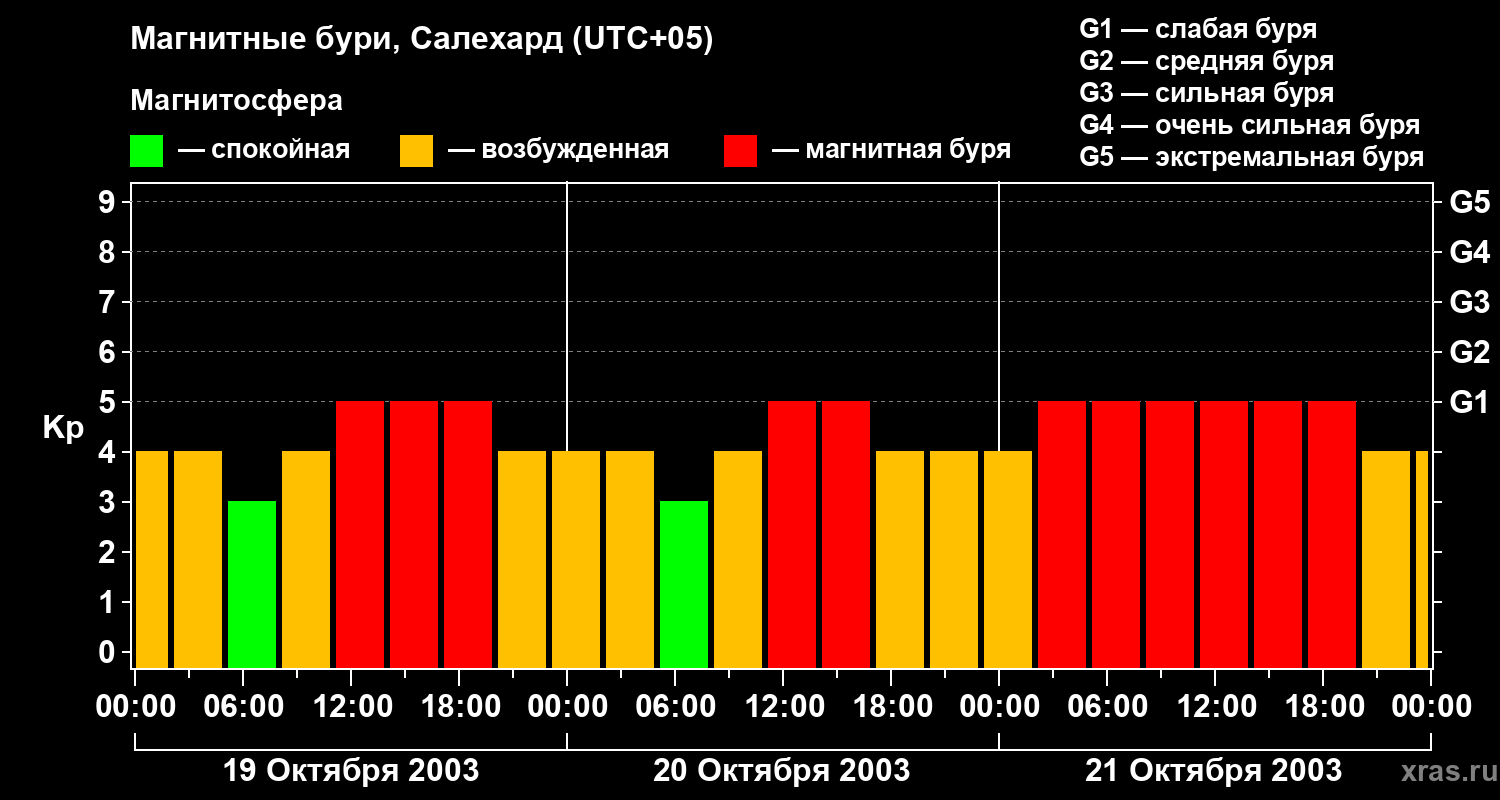Click the date label «20 Октября 2003»
This screenshot has width=1500, height=800.
click(x=782, y=770)
